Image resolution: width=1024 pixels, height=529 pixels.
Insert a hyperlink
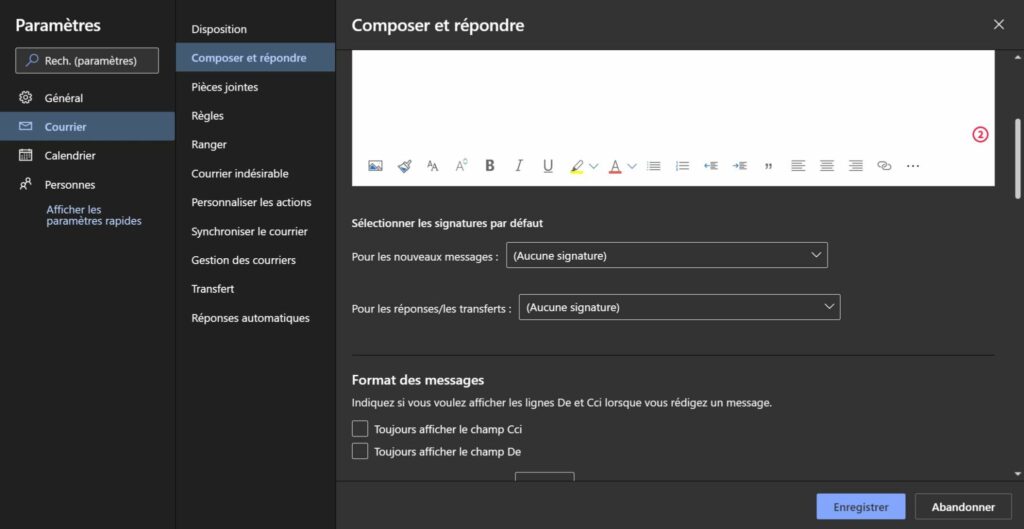tap(884, 166)
